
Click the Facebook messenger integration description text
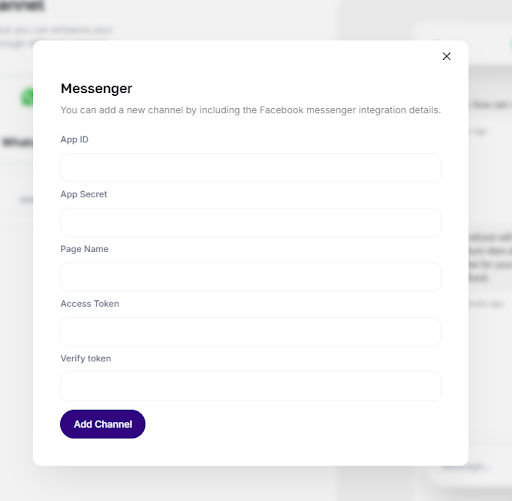pyautogui.click(x=251, y=110)
